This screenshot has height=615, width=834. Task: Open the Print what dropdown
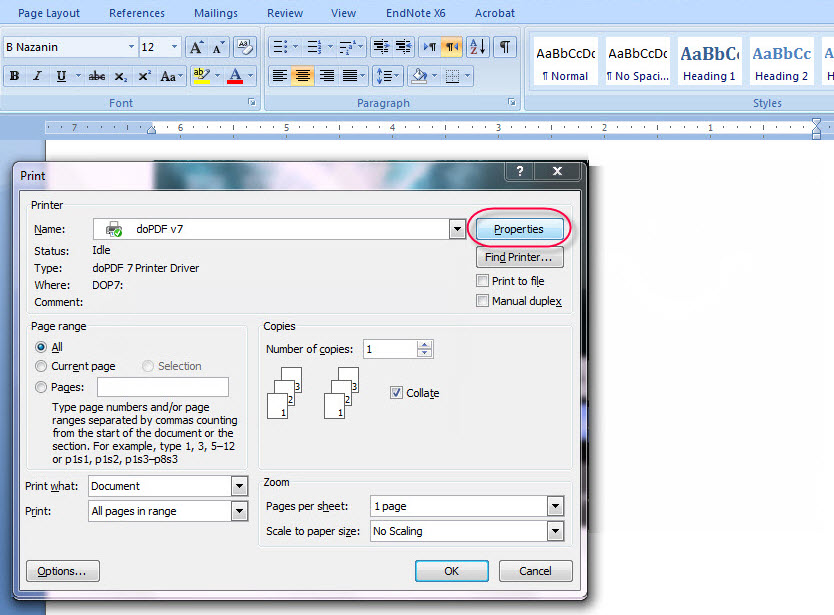[239, 486]
